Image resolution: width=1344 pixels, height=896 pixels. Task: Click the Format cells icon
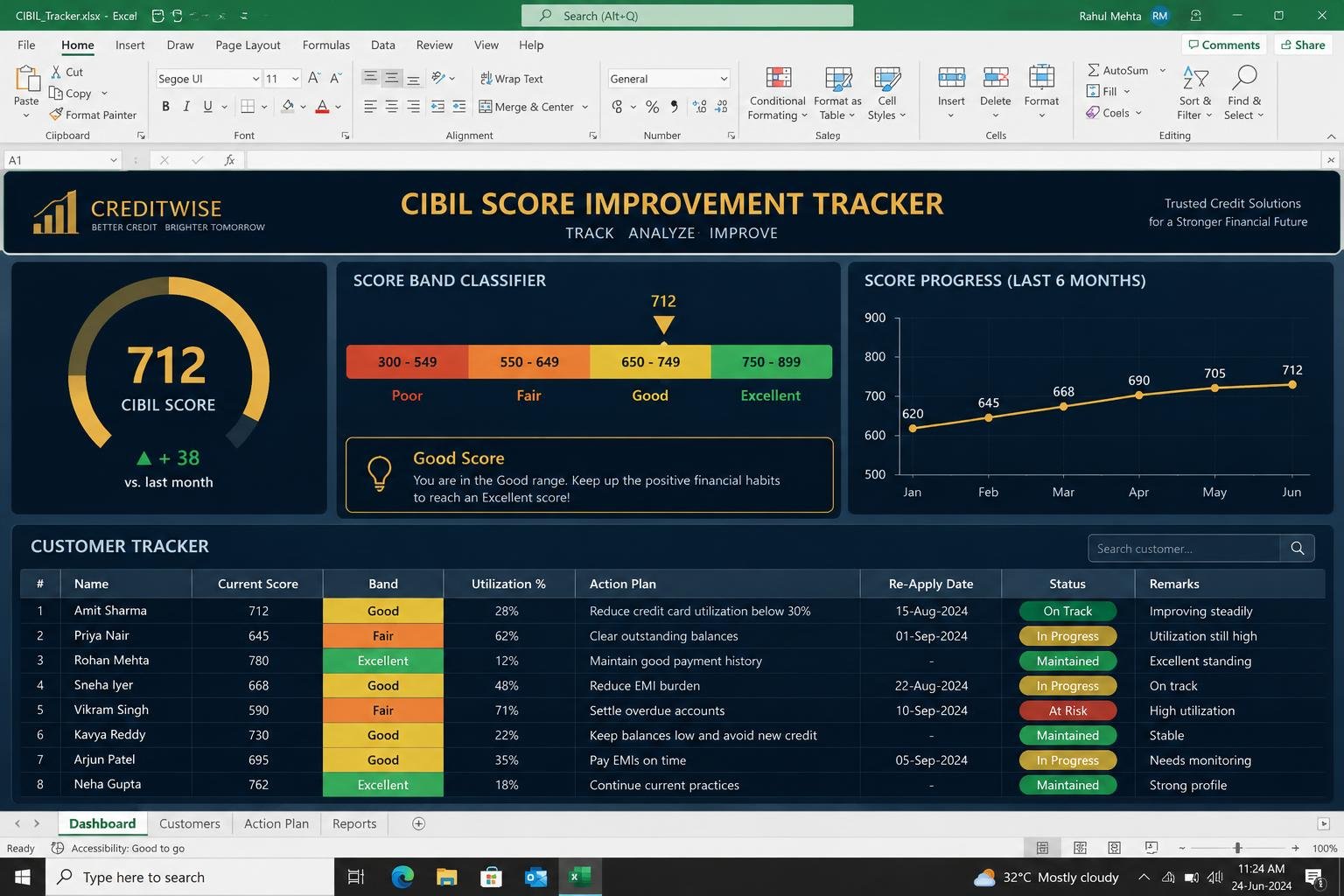pyautogui.click(x=1041, y=78)
